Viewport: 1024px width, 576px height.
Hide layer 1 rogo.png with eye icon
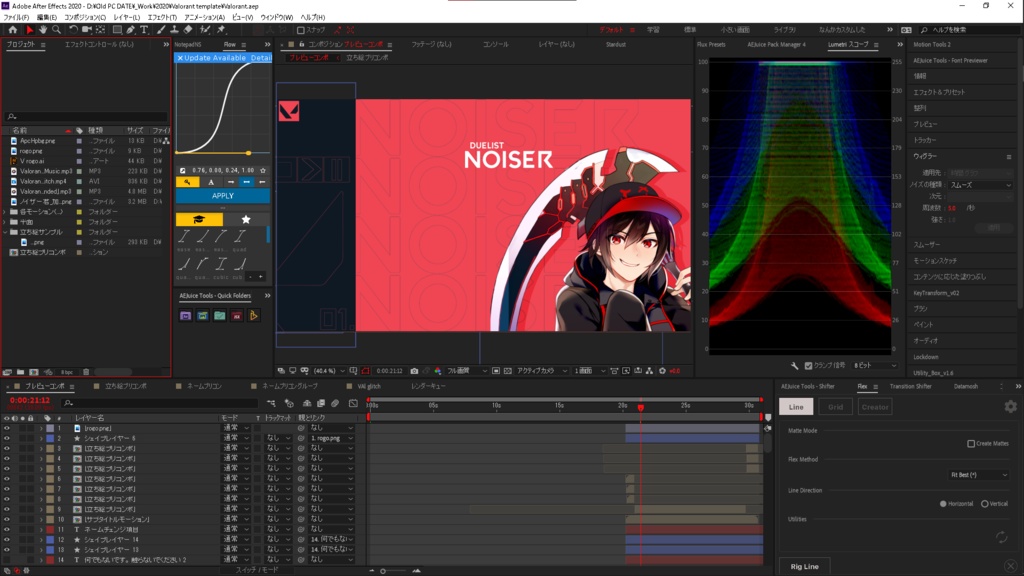7,428
